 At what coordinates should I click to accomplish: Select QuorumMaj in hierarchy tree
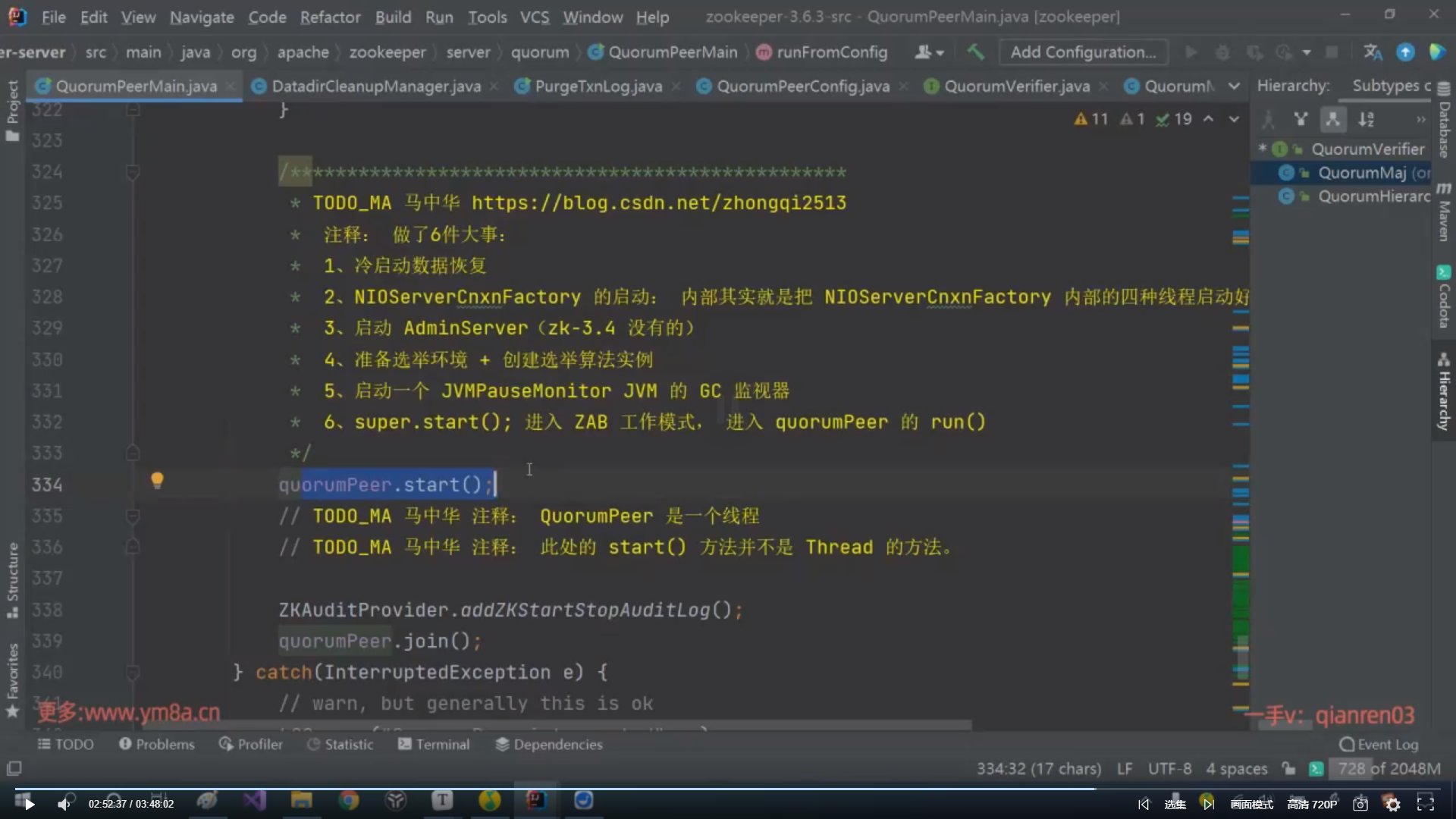point(1361,173)
